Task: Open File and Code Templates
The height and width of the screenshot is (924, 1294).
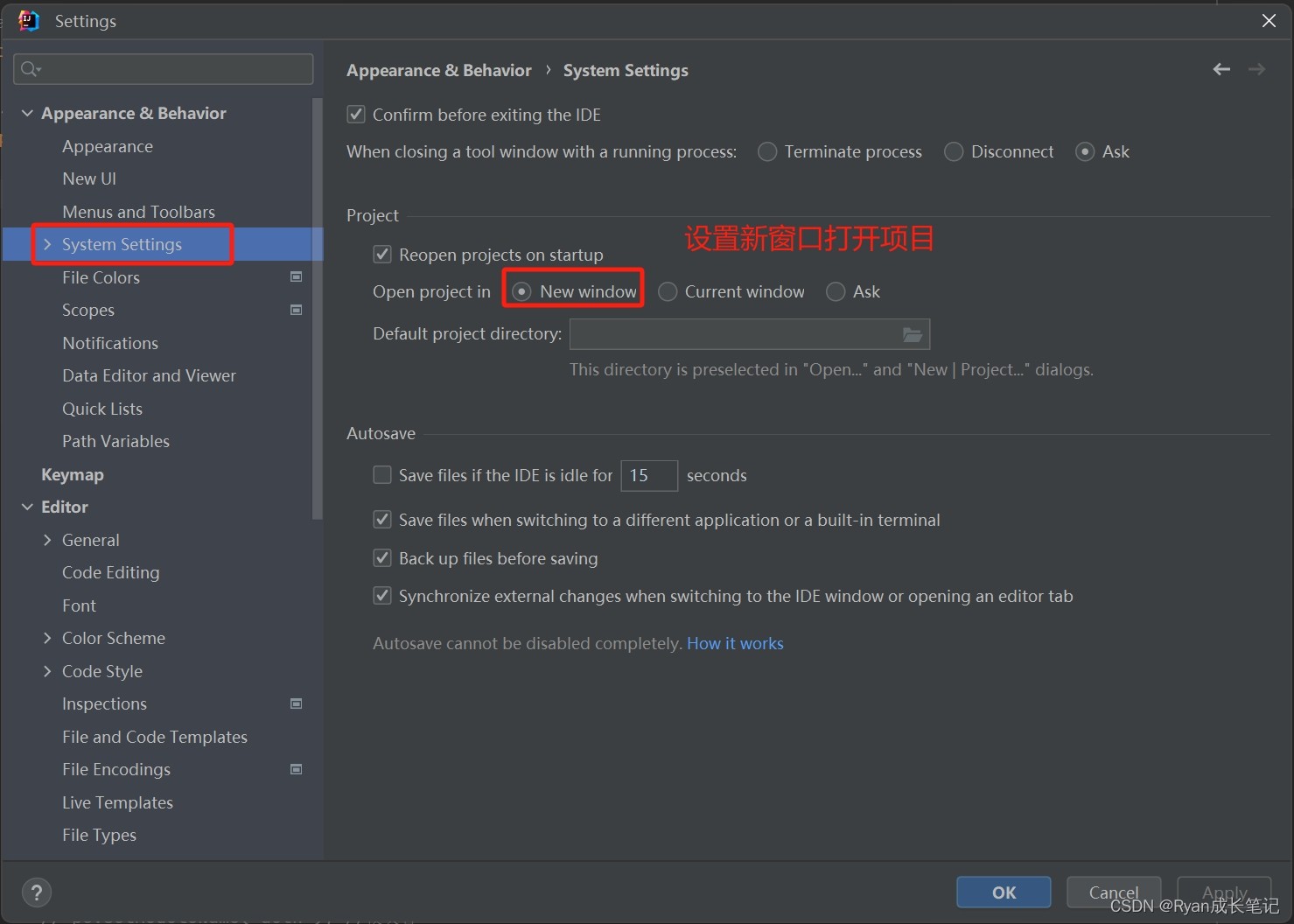Action: coord(155,737)
